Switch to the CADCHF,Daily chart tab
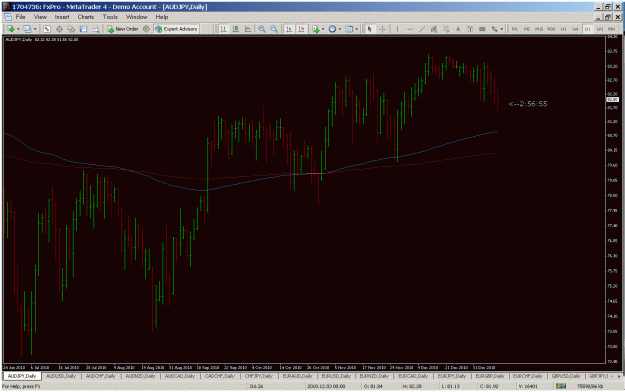Image resolution: width=625 pixels, height=392 pixels. point(219,376)
